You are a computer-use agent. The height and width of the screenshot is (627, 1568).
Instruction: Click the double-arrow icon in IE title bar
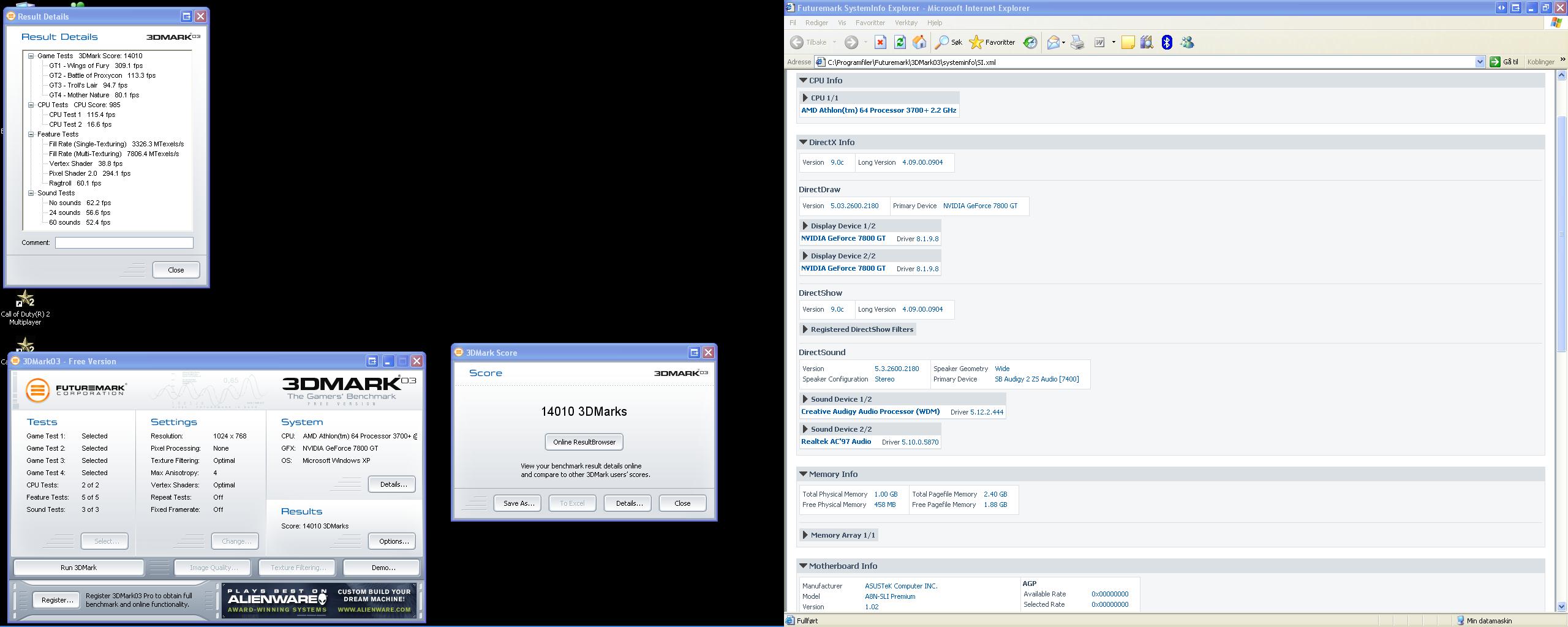click(x=1501, y=8)
